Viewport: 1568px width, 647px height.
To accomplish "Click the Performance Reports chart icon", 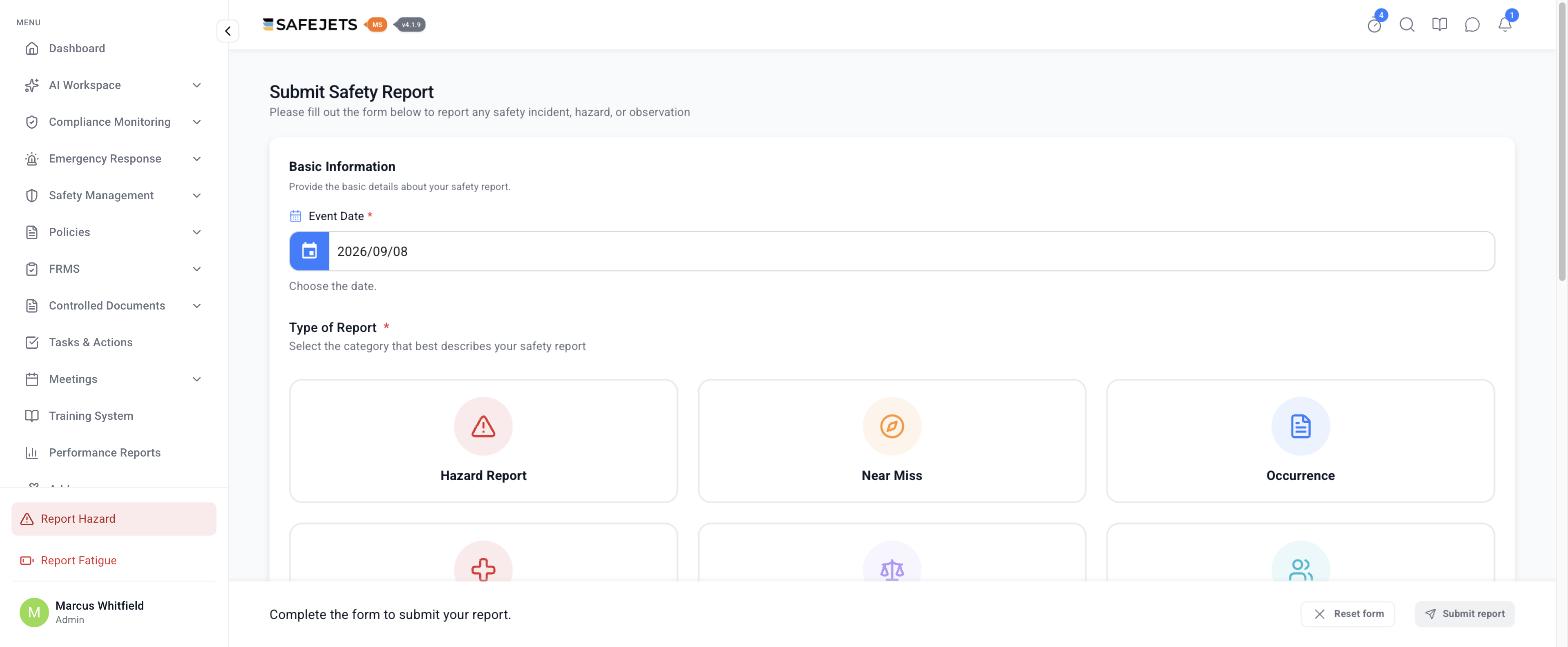I will [32, 453].
